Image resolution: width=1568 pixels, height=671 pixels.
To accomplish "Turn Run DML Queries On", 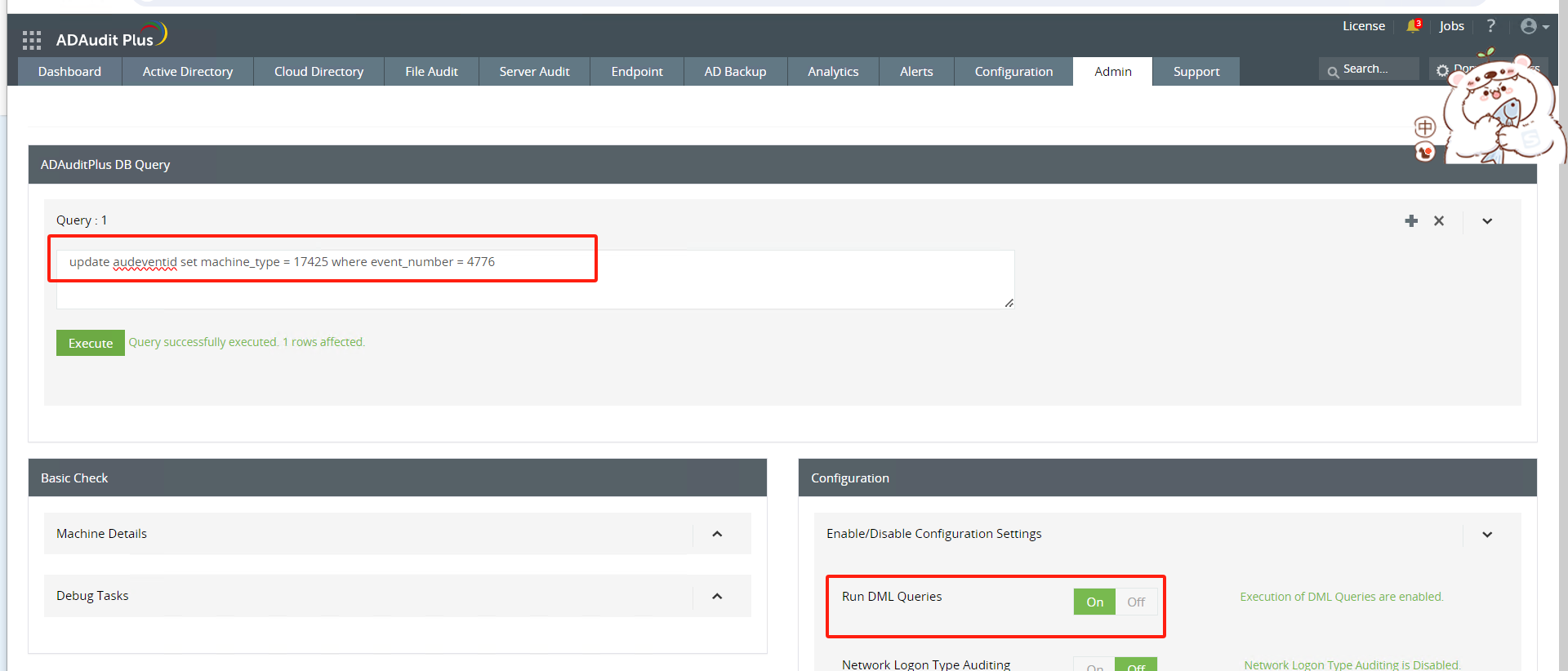I will pyautogui.click(x=1094, y=602).
